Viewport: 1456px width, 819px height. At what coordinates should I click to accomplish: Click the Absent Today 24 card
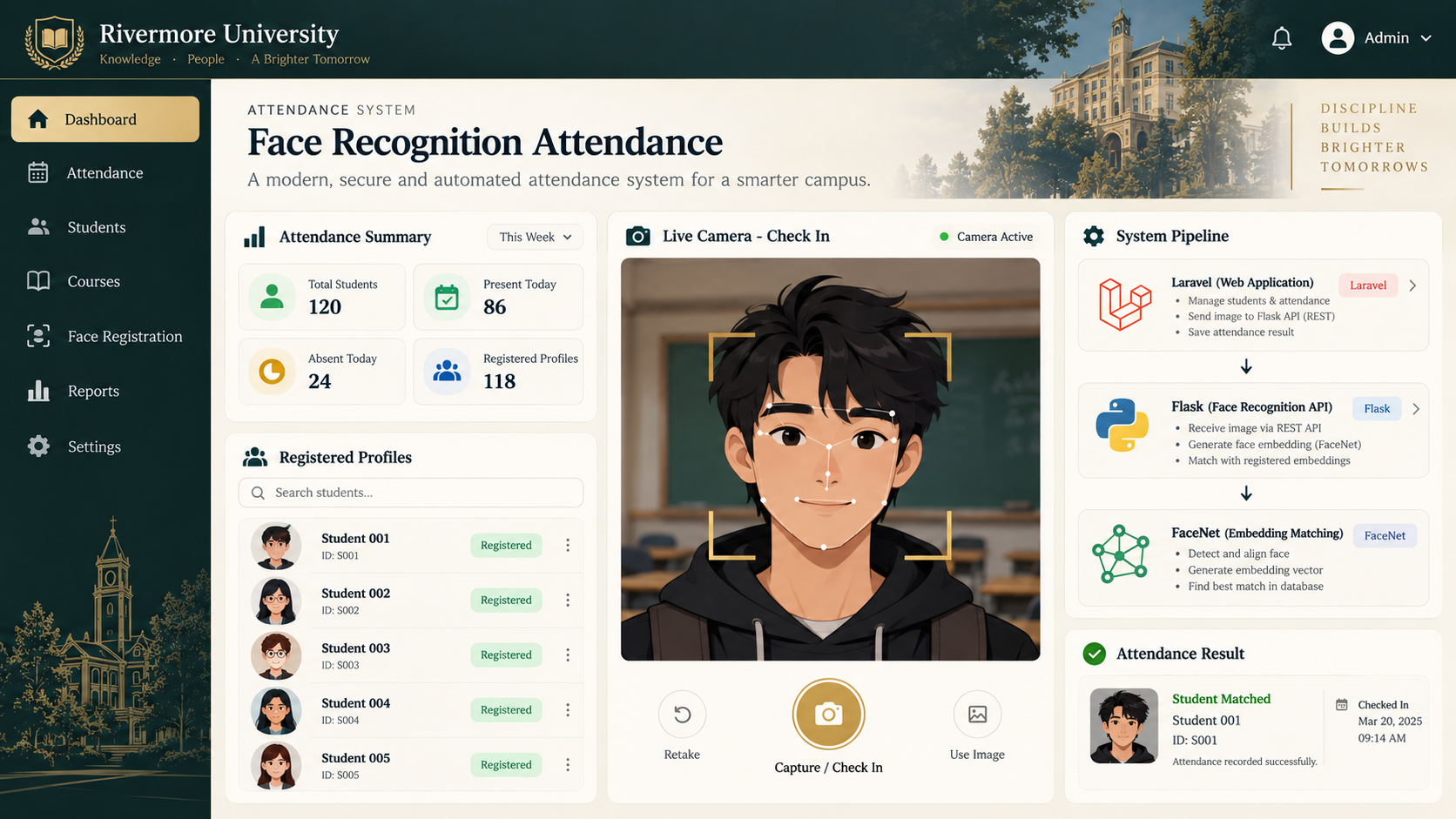(322, 372)
